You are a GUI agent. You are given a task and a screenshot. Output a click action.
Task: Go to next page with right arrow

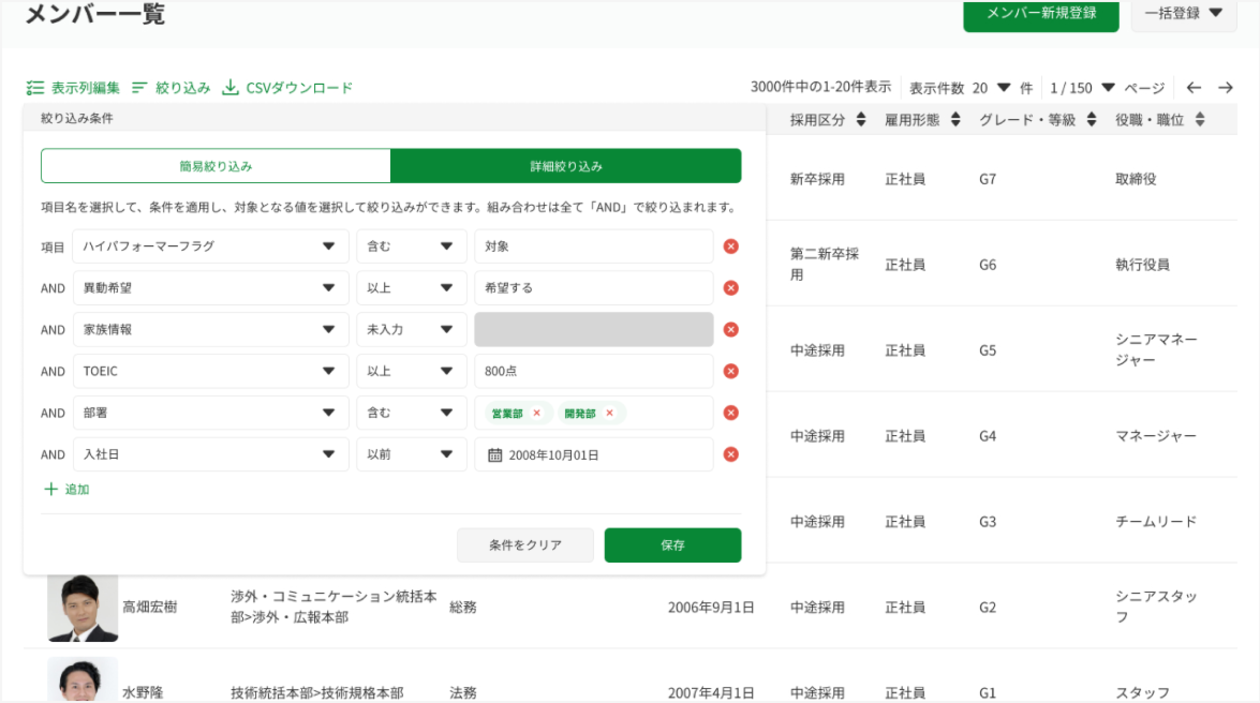click(x=1225, y=88)
